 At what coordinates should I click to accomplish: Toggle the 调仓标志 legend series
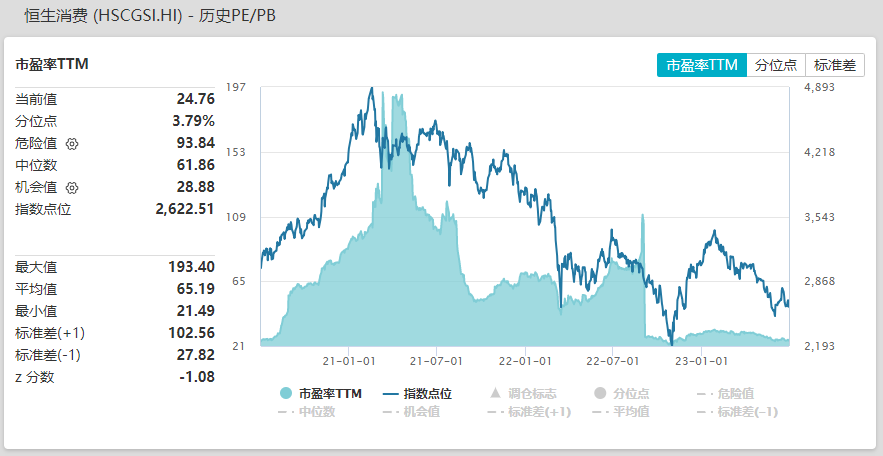[x=522, y=394]
